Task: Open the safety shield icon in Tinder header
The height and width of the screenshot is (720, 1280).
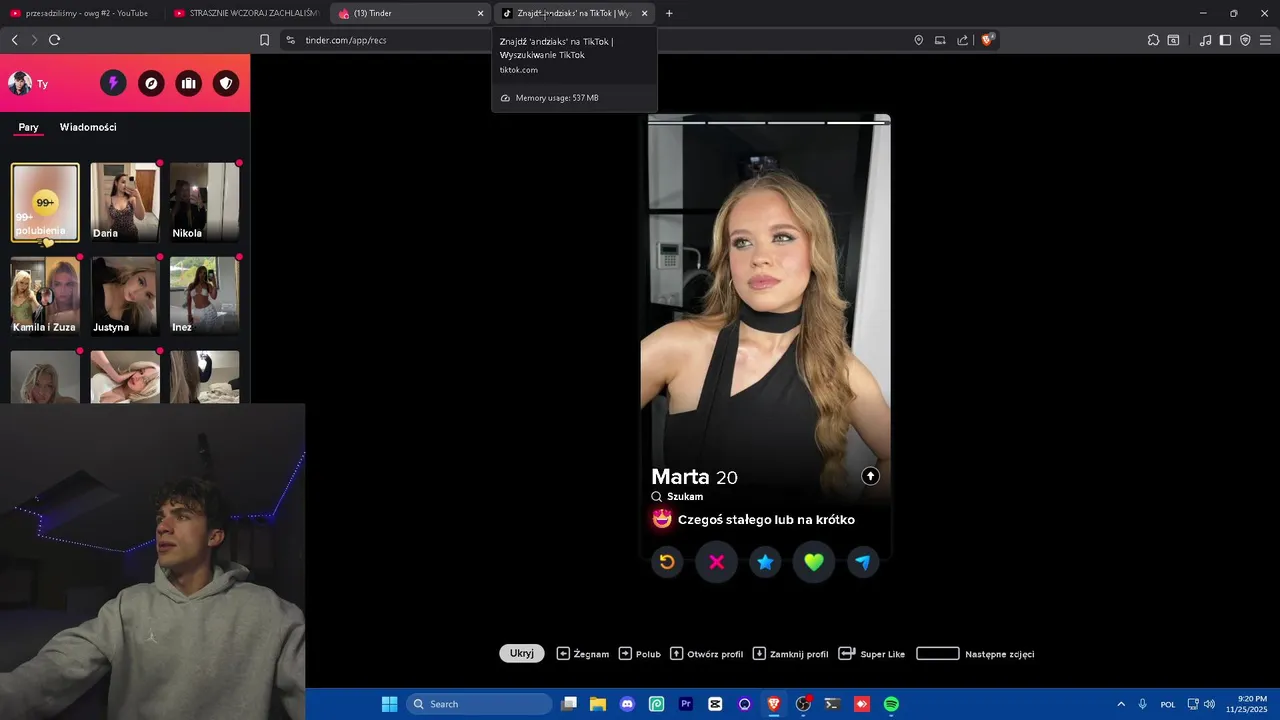Action: point(227,83)
